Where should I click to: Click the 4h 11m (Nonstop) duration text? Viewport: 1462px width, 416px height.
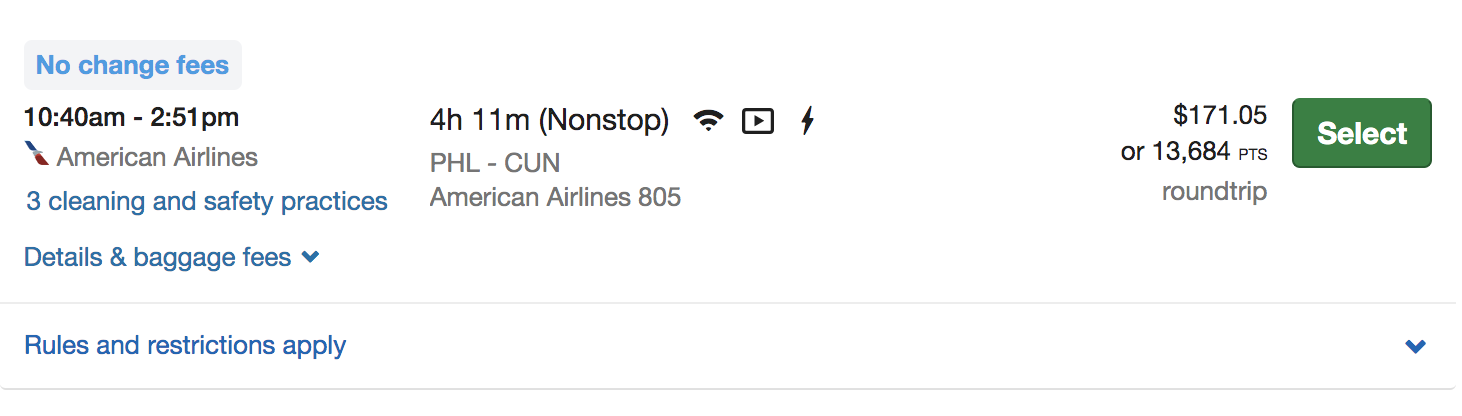pyautogui.click(x=549, y=121)
